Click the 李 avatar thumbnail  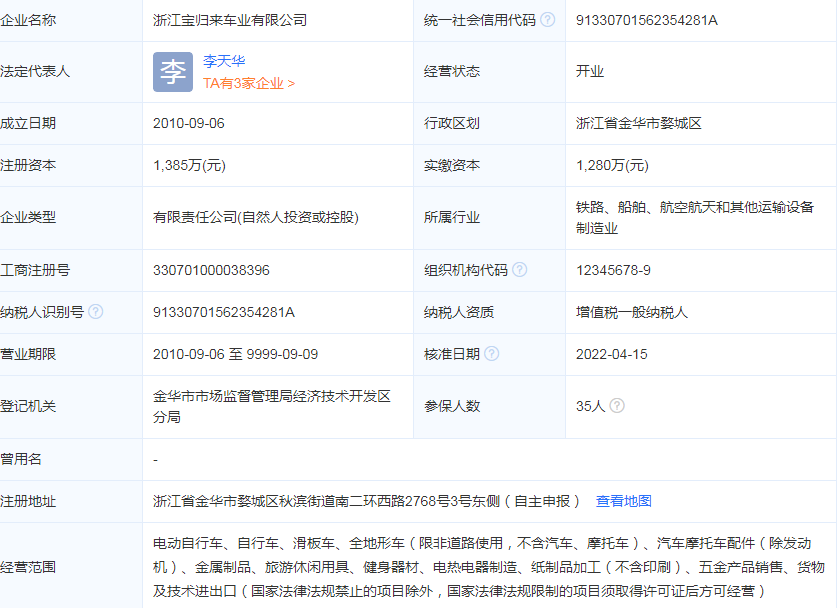173,72
